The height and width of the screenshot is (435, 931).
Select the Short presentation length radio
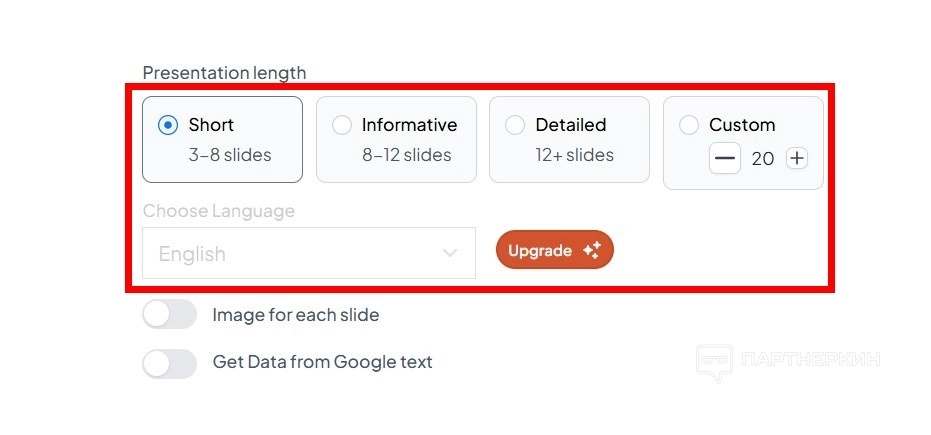pos(168,125)
